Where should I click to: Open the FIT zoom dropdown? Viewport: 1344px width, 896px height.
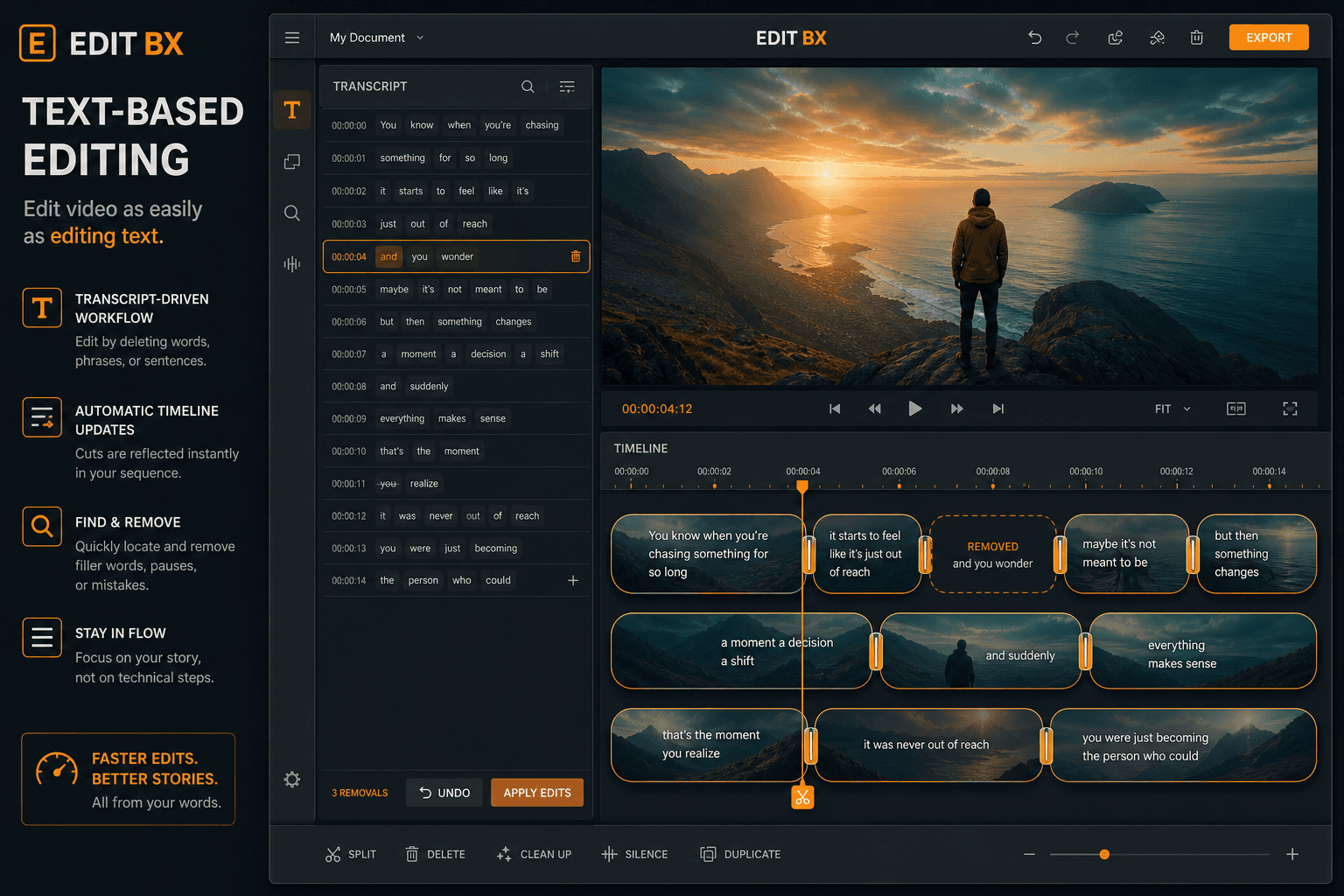click(x=1172, y=409)
